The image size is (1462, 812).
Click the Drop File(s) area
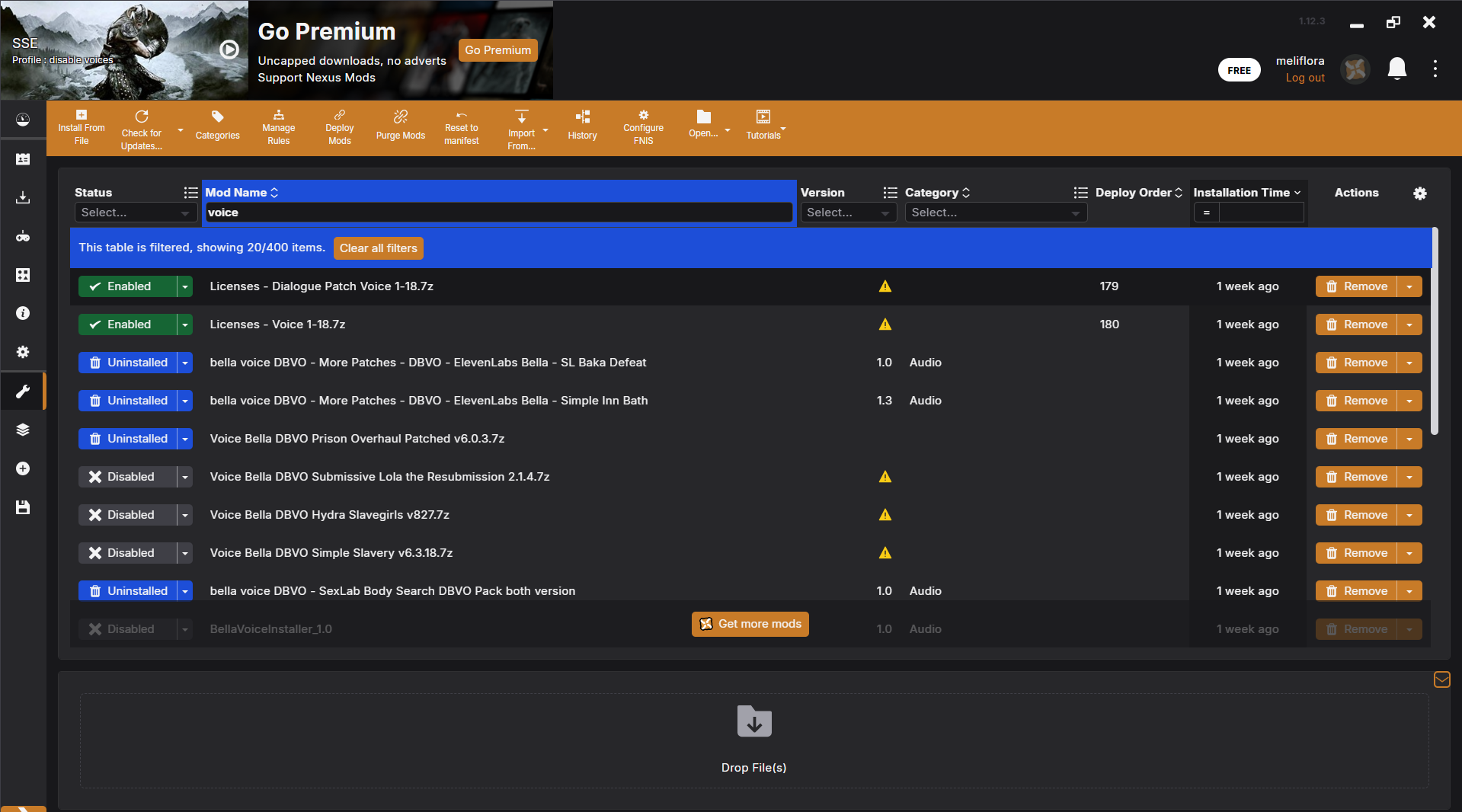[x=754, y=740]
